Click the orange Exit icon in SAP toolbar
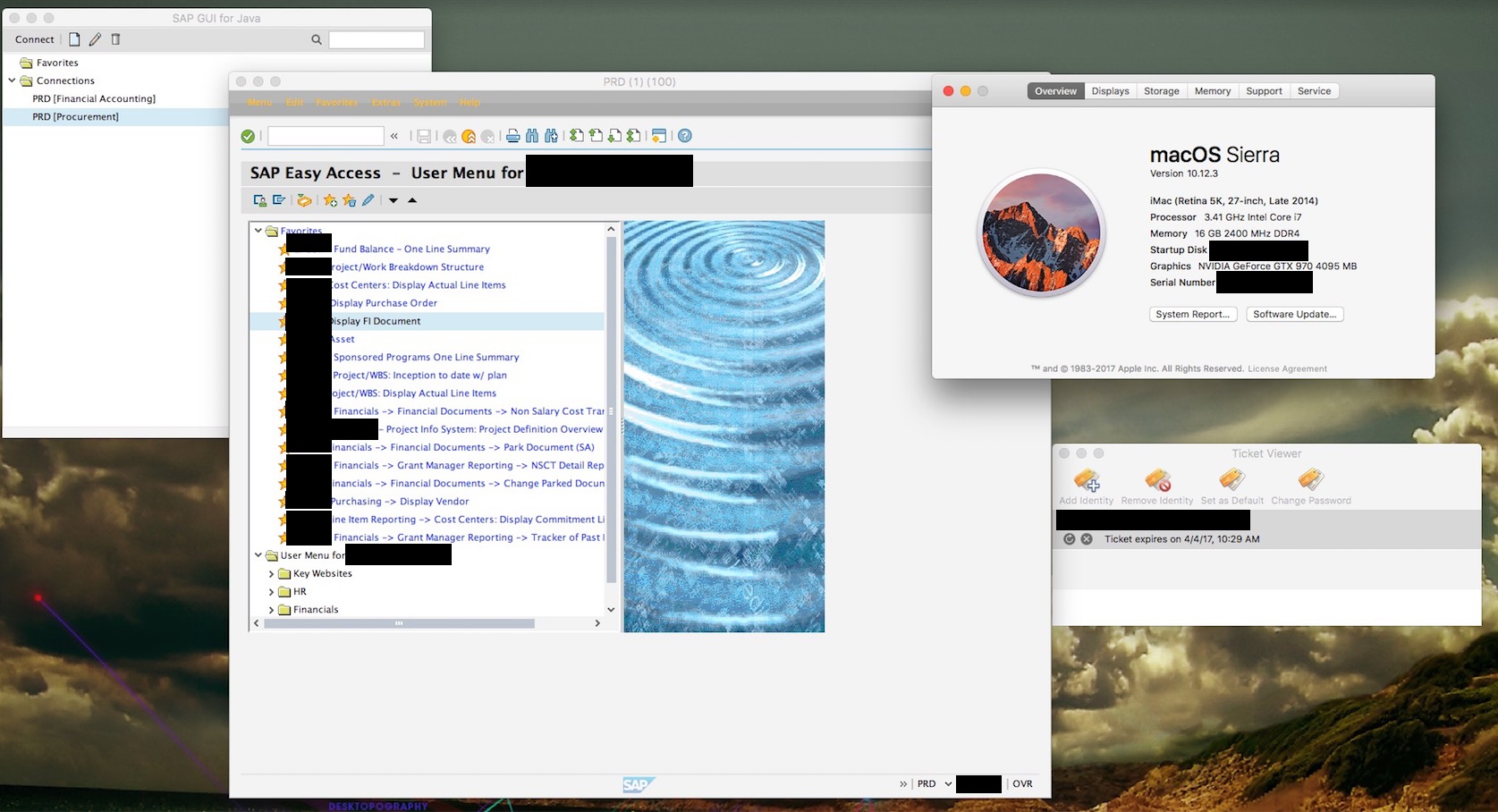The height and width of the screenshot is (812, 1498). pyautogui.click(x=469, y=136)
